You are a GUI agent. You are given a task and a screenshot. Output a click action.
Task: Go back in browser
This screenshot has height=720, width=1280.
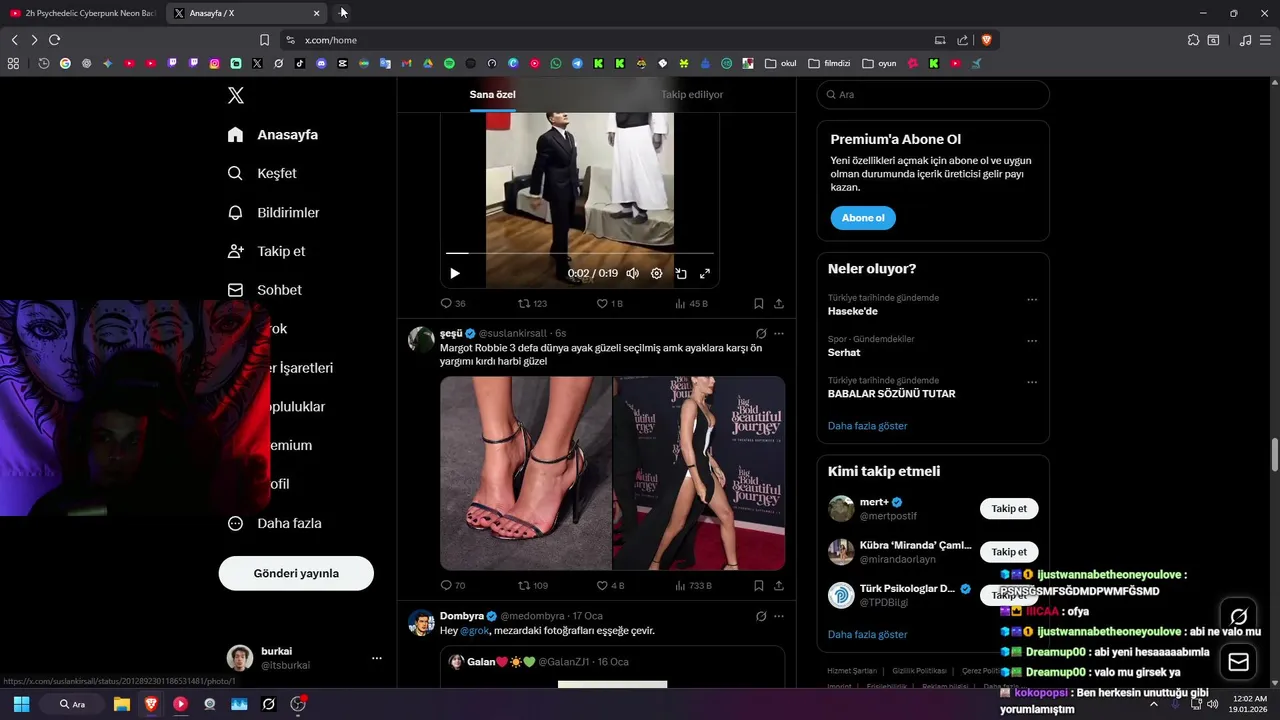[14, 40]
